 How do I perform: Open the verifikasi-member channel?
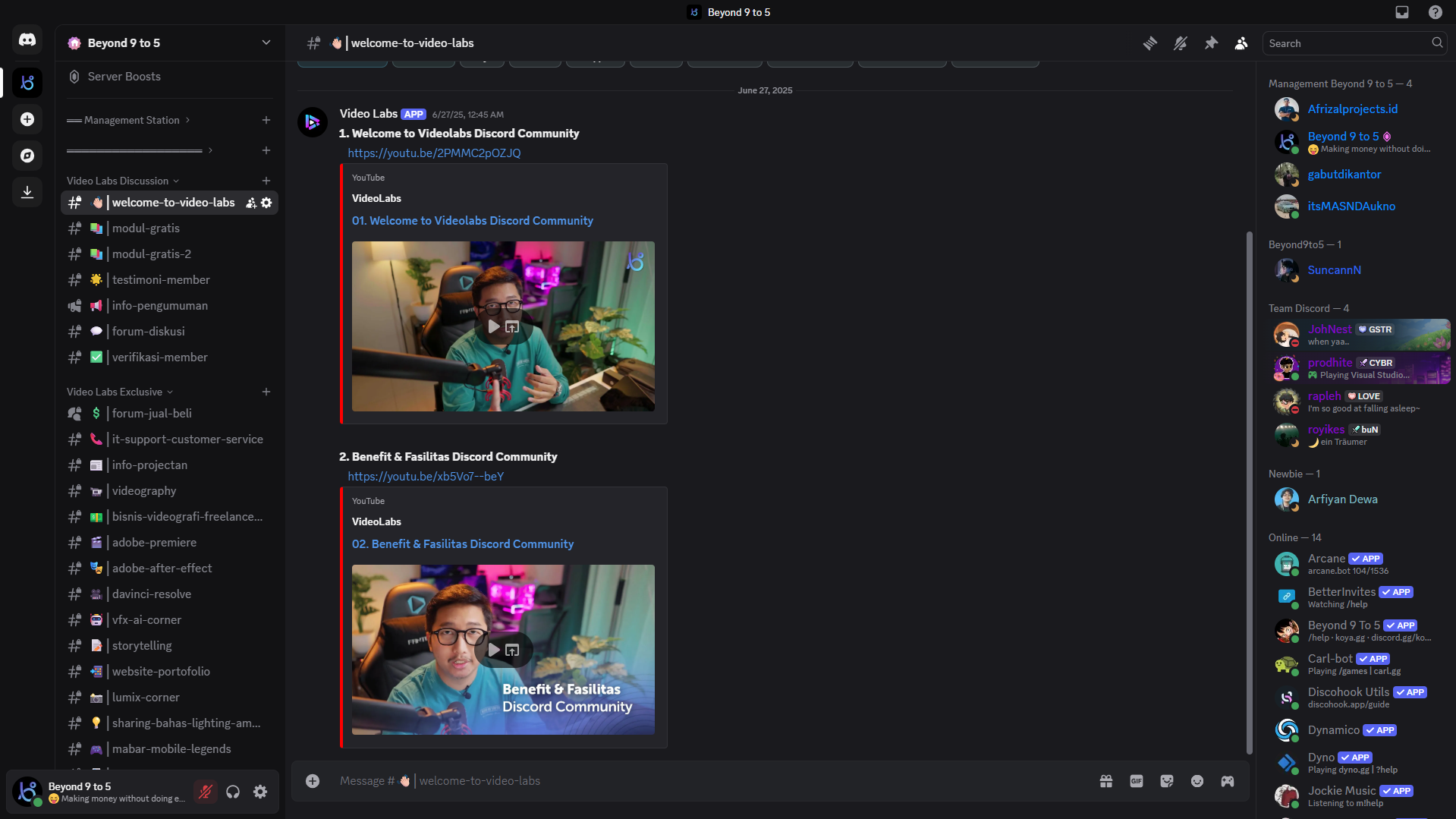tap(170, 358)
